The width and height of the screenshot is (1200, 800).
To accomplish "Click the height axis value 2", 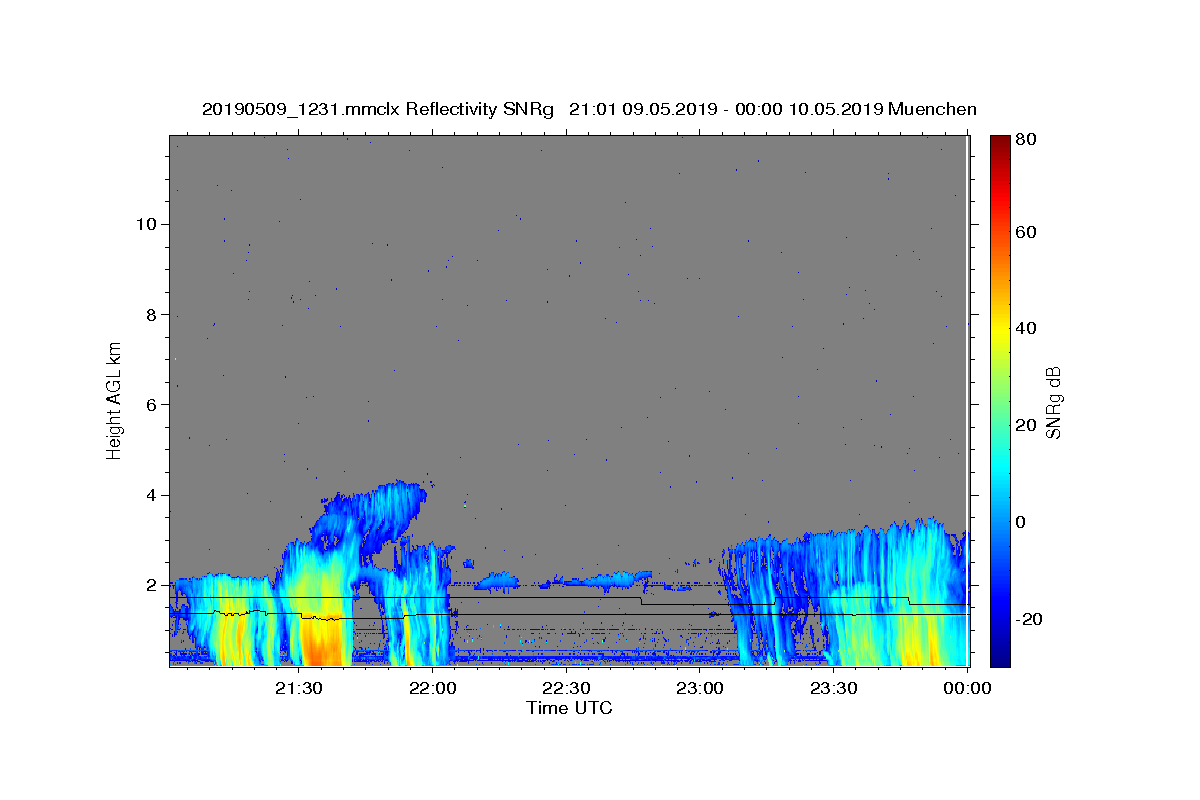I will coord(153,585).
